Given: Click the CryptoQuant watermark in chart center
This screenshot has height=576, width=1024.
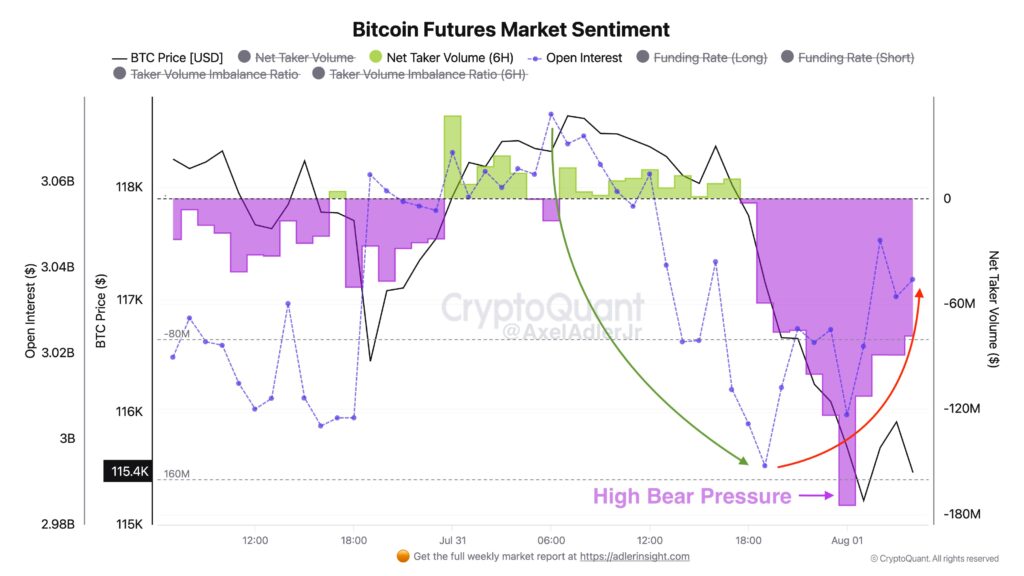Looking at the screenshot, I should pyautogui.click(x=543, y=308).
